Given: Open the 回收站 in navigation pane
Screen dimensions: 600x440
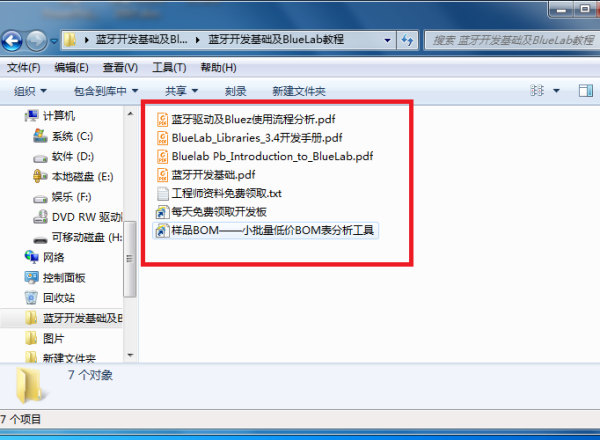Looking at the screenshot, I should click(50, 298).
